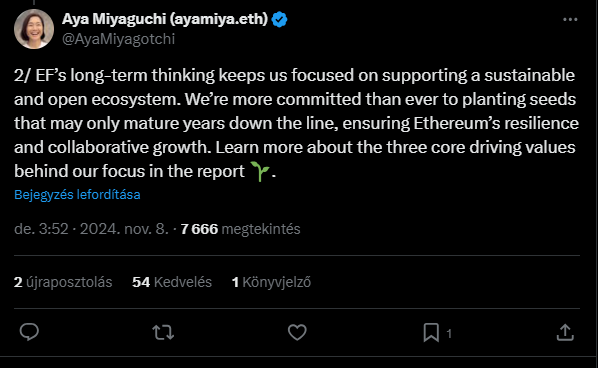Open the 1 Könyvjelző bookmarks count
598x368 pixels.
pos(272,282)
